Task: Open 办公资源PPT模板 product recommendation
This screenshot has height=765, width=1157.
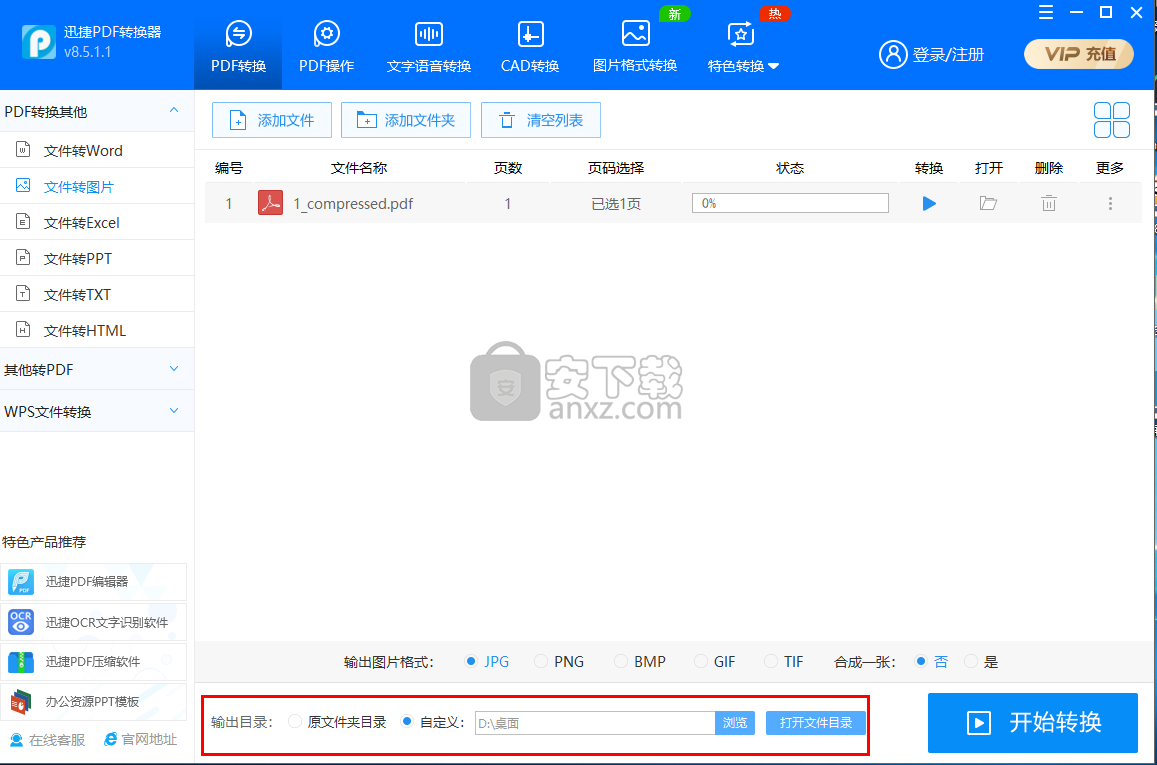Action: pos(94,702)
